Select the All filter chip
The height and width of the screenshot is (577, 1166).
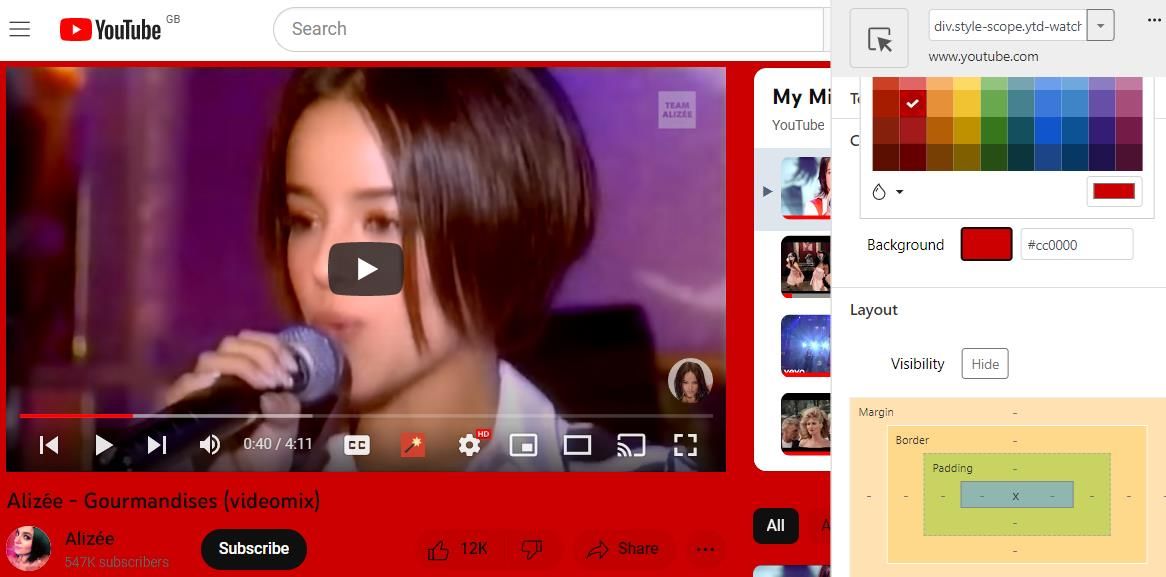point(776,526)
